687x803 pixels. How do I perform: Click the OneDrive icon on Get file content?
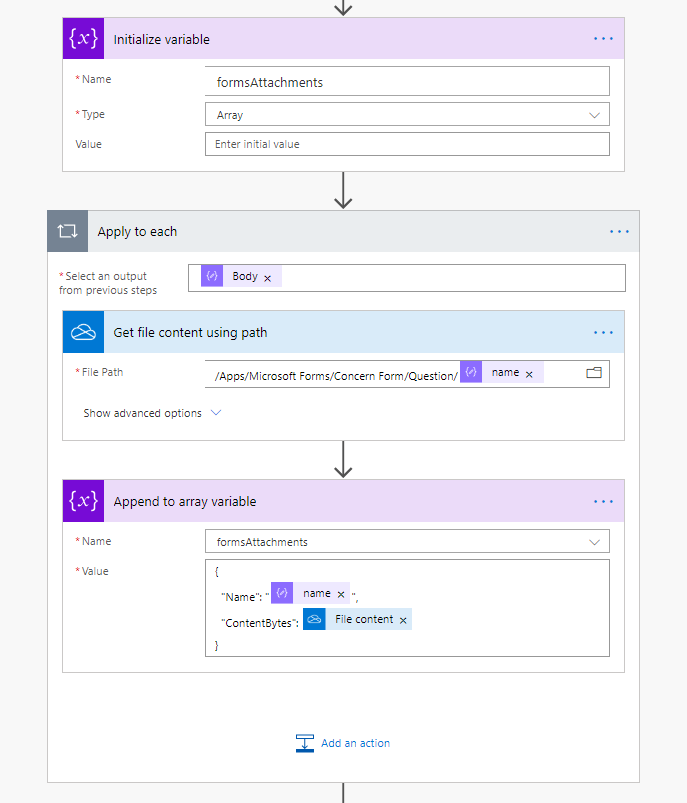tap(83, 331)
